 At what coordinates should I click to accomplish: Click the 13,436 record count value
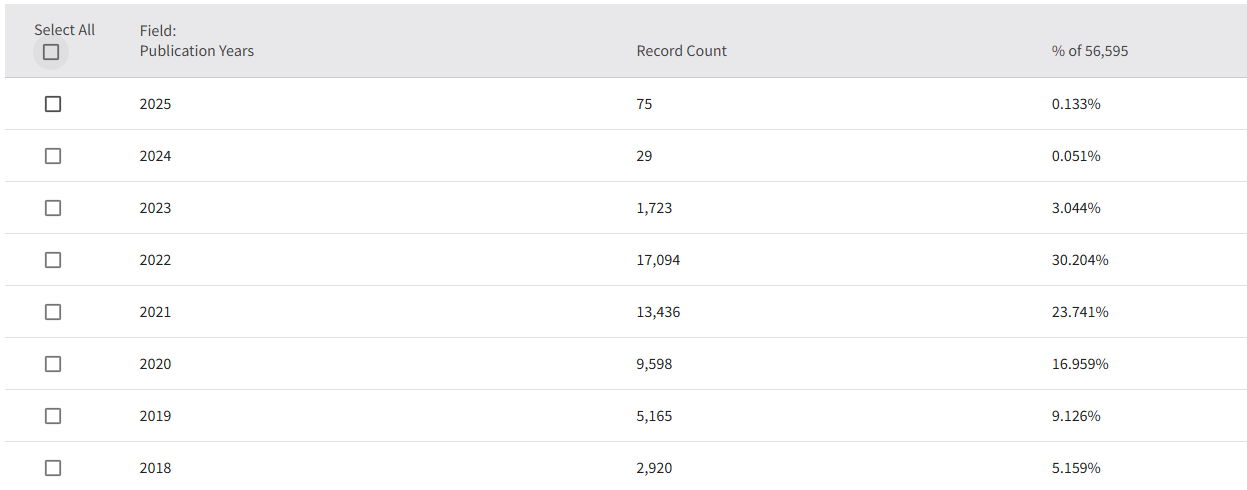click(x=658, y=312)
